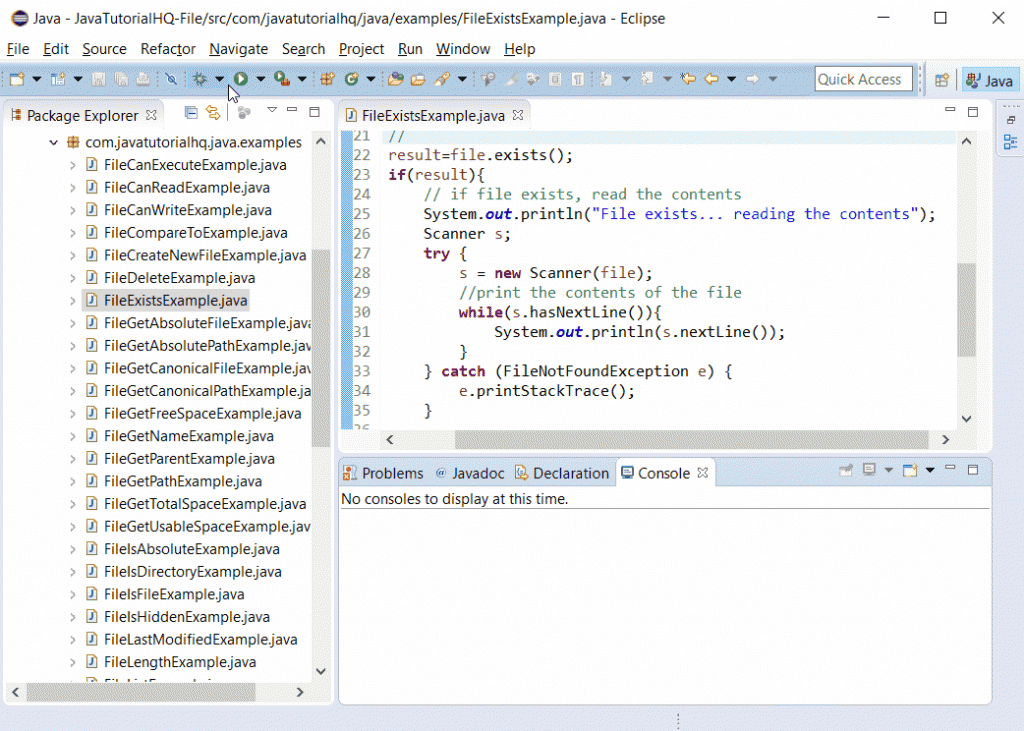Save all open editors with Save All icon
The image size is (1024, 731).
point(120,78)
